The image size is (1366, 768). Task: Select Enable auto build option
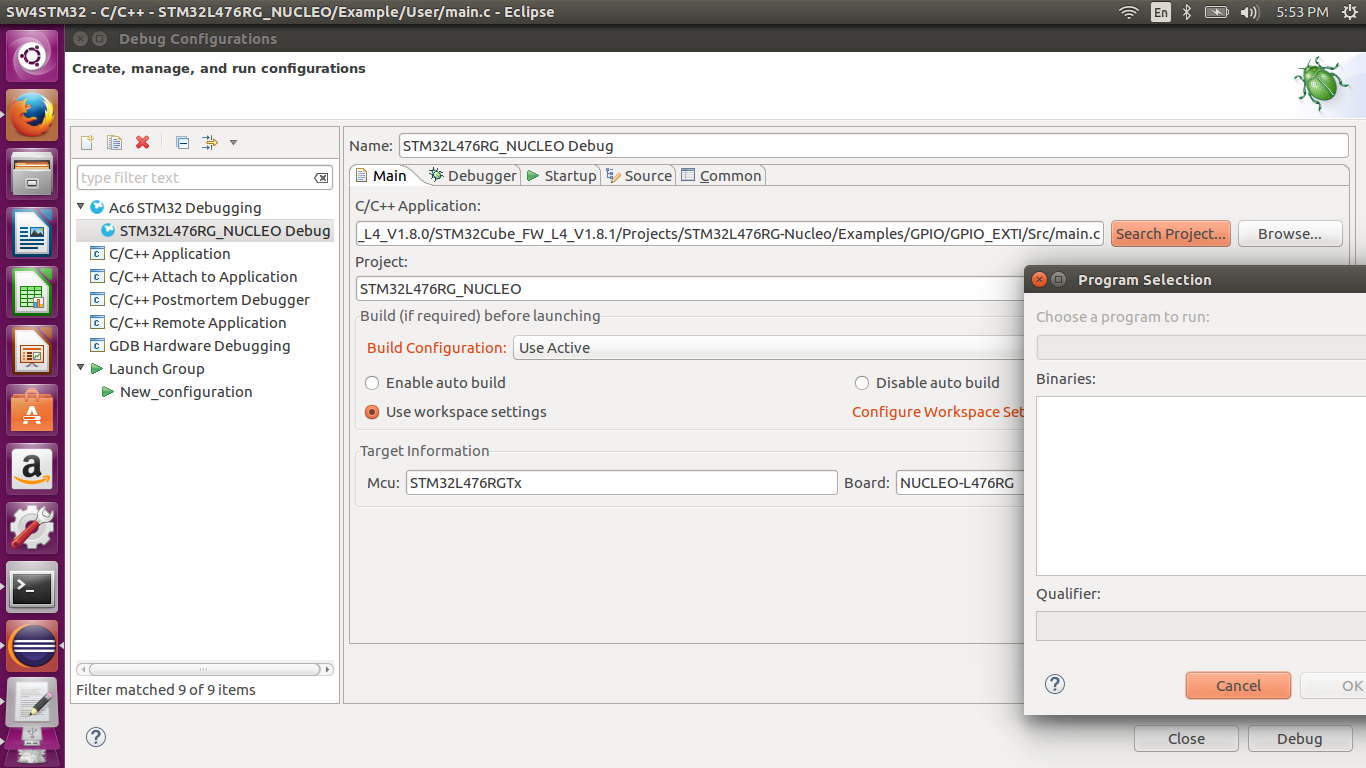point(372,383)
